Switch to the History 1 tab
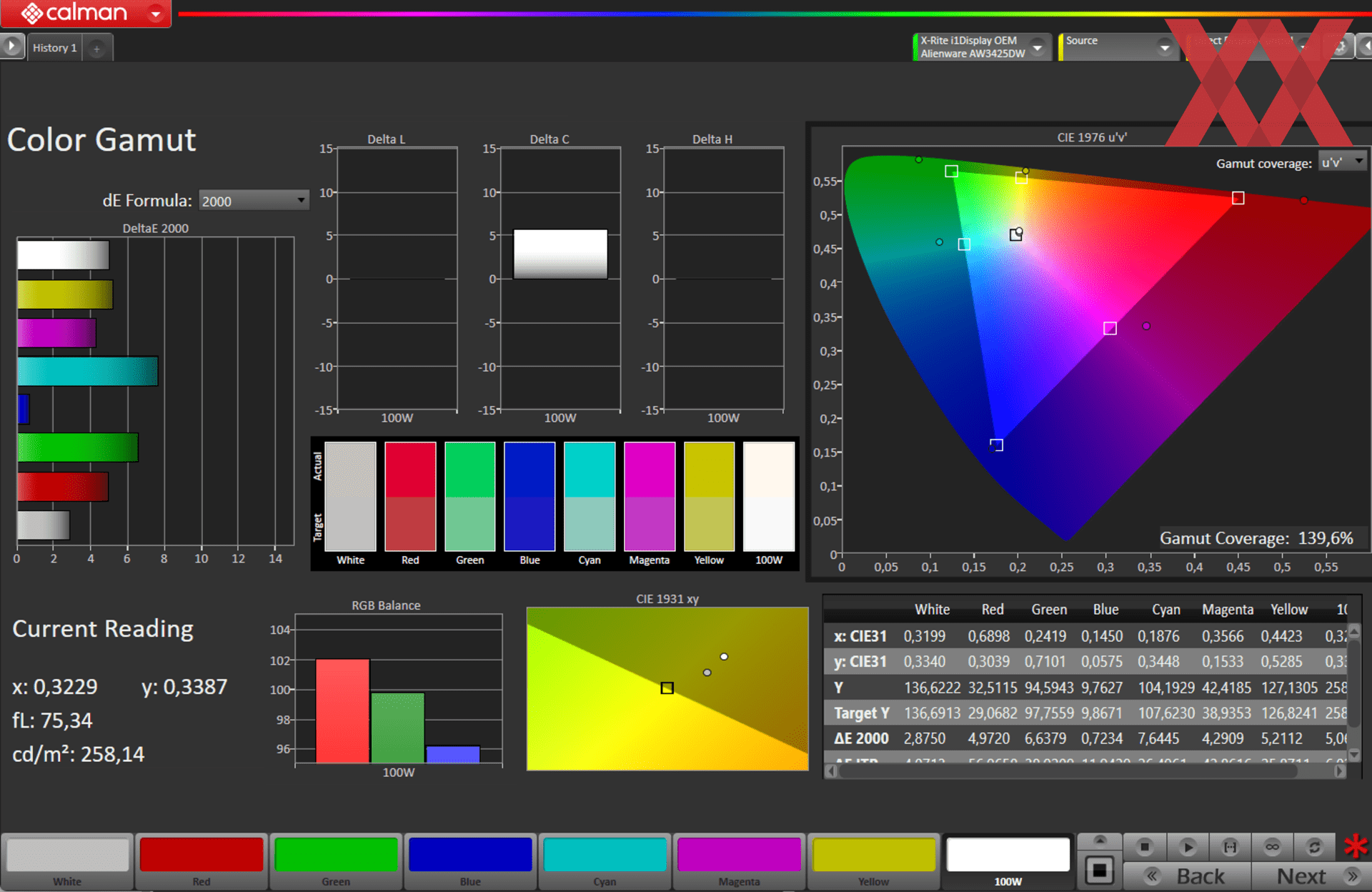1372x892 pixels. tap(54, 48)
